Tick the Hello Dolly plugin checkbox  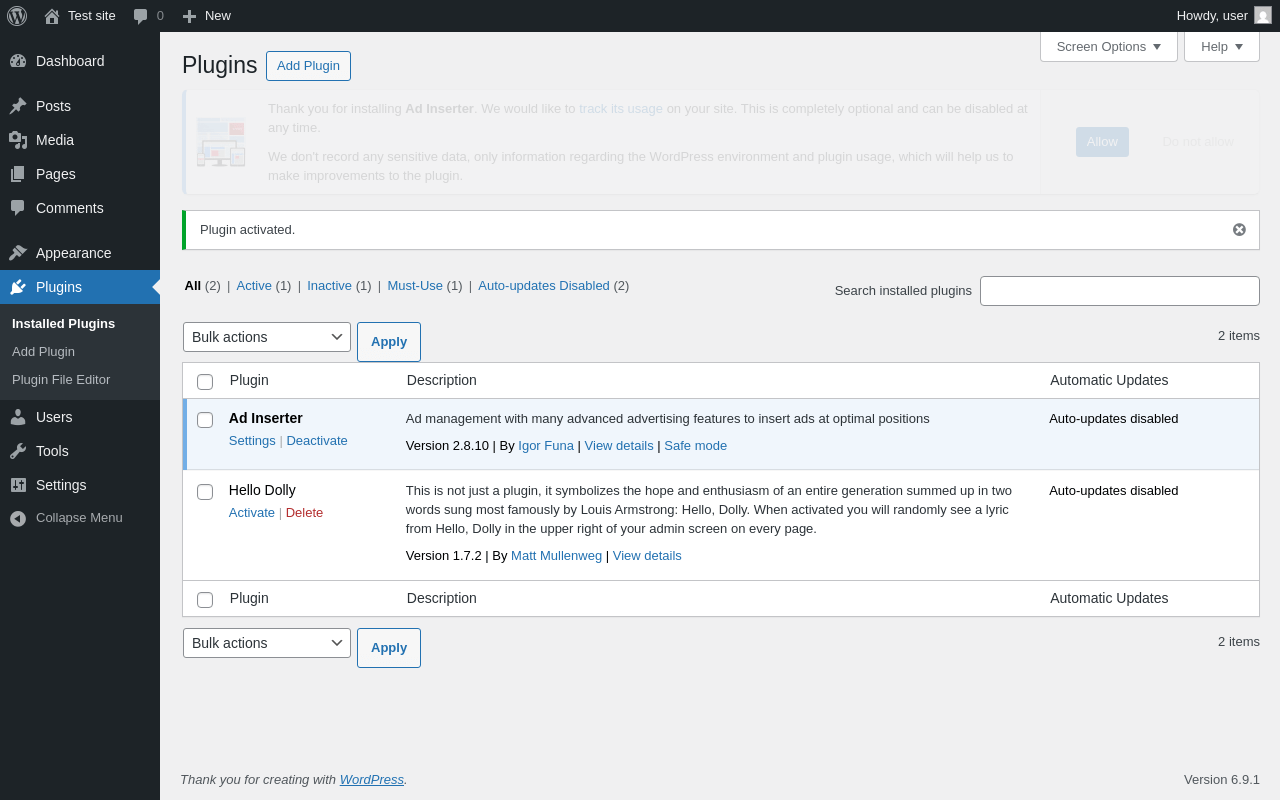pyautogui.click(x=205, y=492)
